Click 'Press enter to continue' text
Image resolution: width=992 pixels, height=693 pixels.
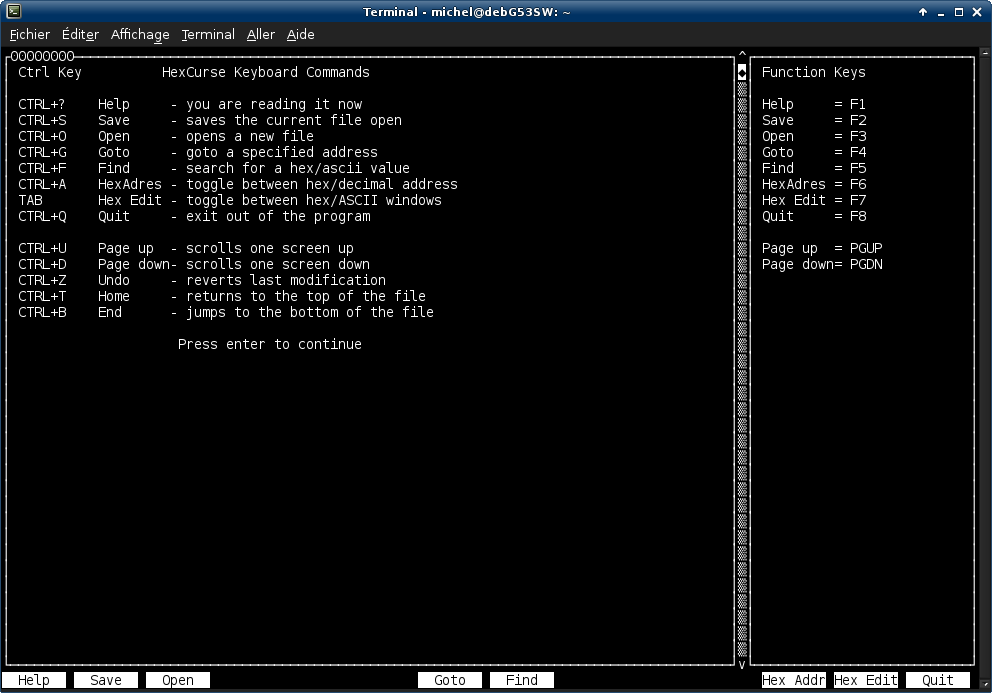click(270, 344)
